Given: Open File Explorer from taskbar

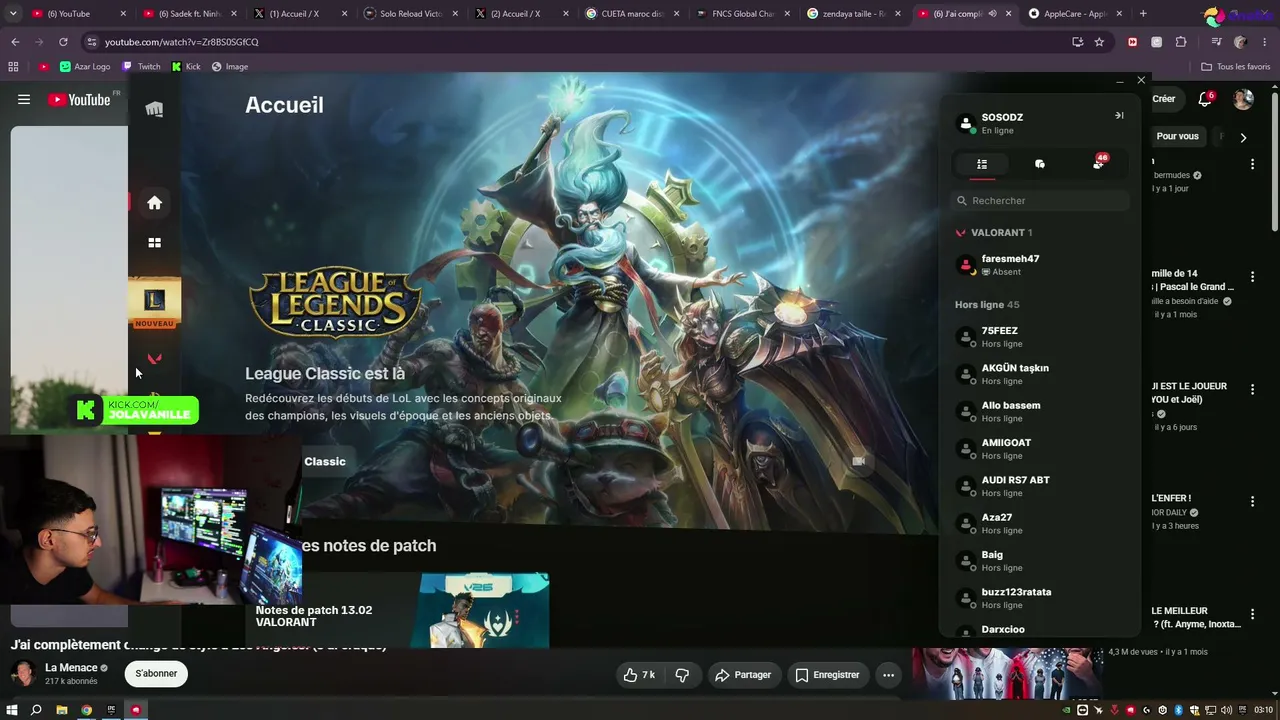Looking at the screenshot, I should coord(61,710).
